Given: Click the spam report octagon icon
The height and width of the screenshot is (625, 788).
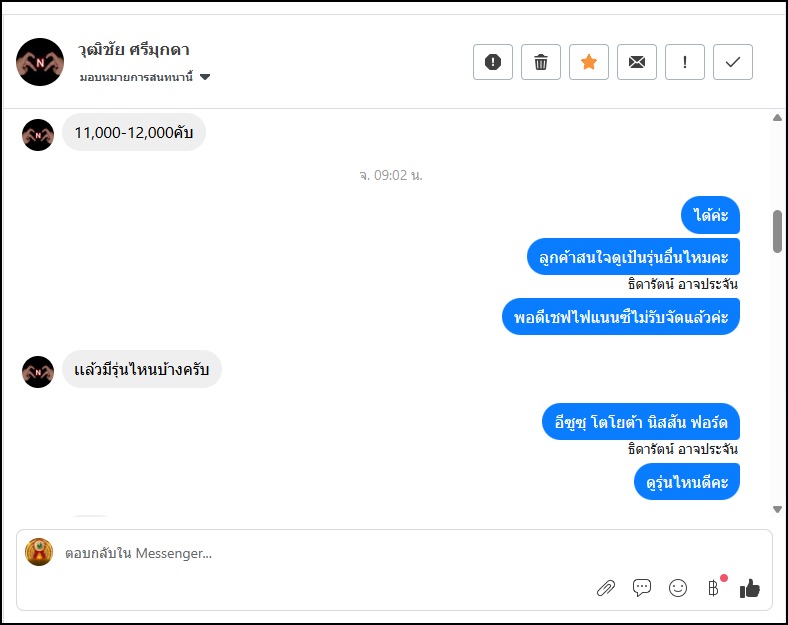Looking at the screenshot, I should [x=493, y=62].
